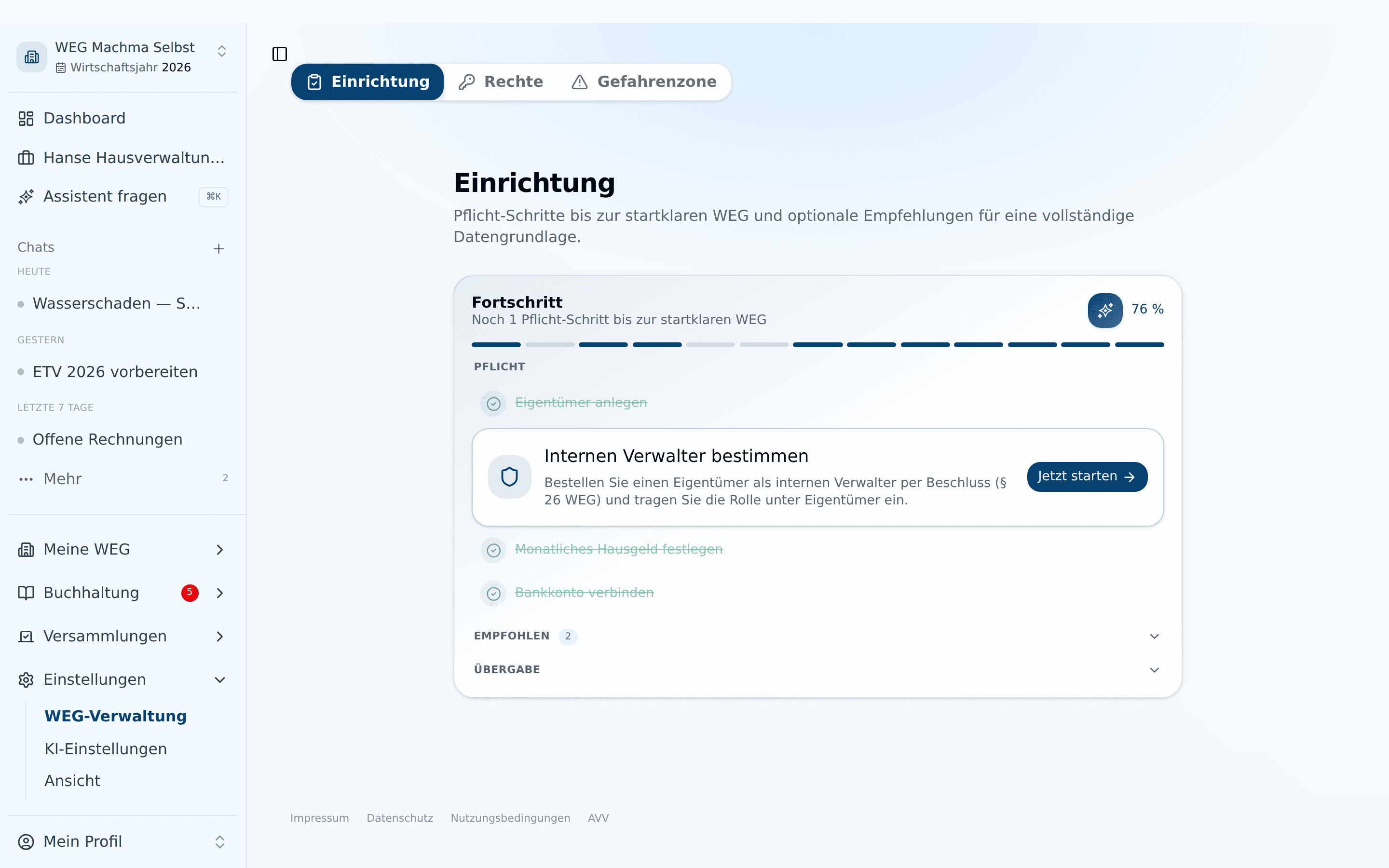Click the Hanse Hausverwaltung briefcase icon
1389x868 pixels.
click(x=26, y=157)
